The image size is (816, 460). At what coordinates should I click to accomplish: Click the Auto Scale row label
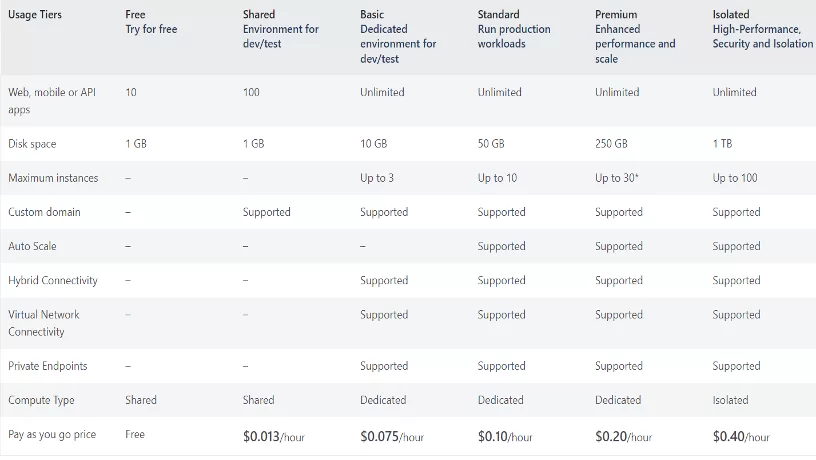point(32,246)
